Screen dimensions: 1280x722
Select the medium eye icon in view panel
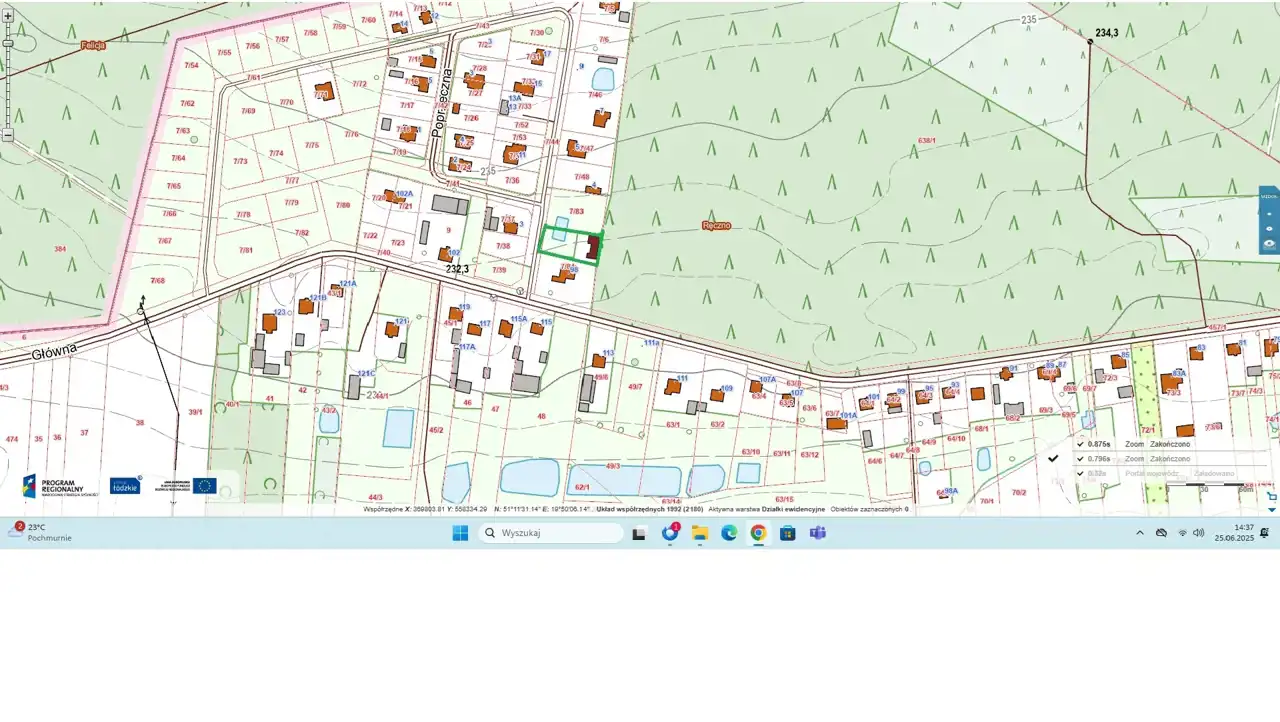click(x=1269, y=228)
